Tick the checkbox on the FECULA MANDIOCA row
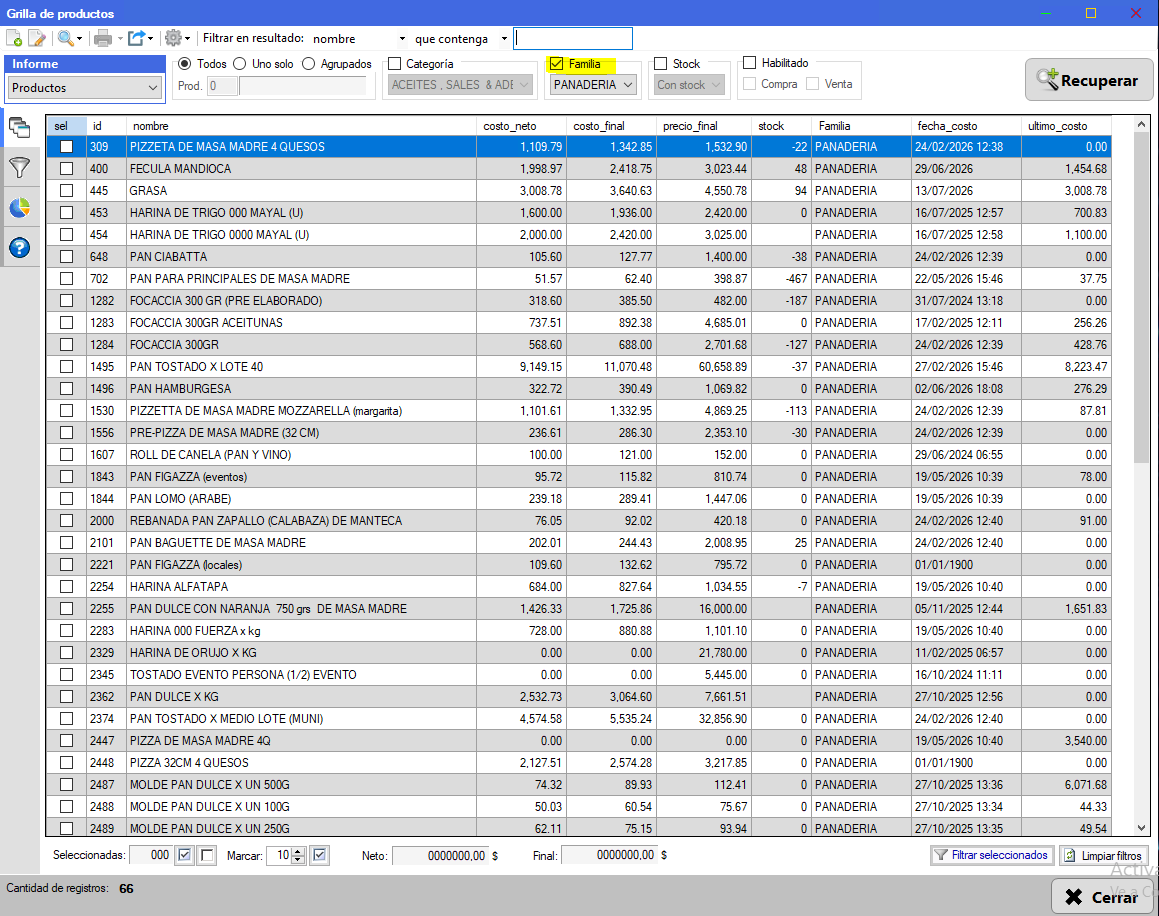This screenshot has width=1159, height=916. [x=67, y=169]
